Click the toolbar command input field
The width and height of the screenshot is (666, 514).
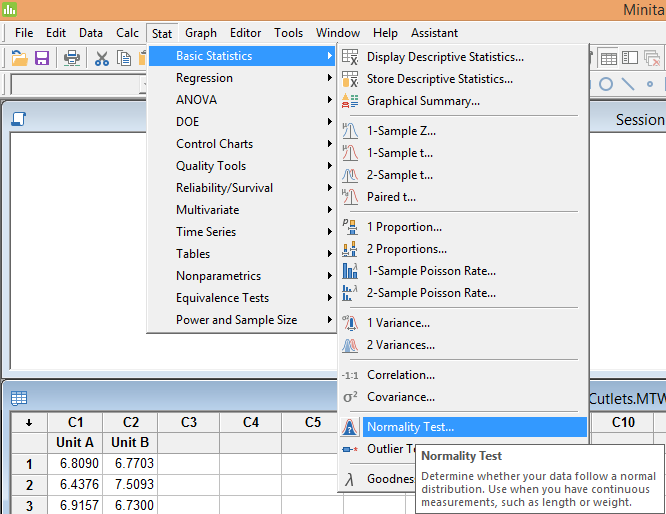coord(79,85)
